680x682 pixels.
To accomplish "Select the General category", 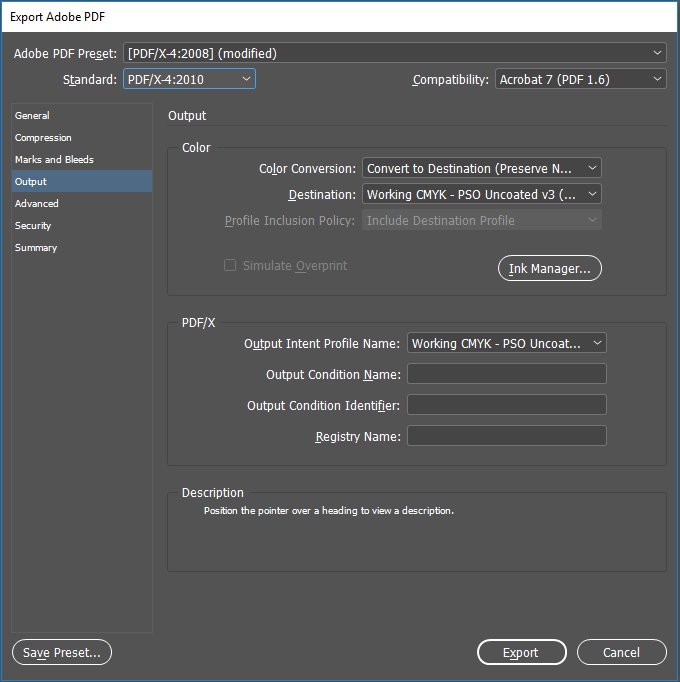I will (x=33, y=116).
